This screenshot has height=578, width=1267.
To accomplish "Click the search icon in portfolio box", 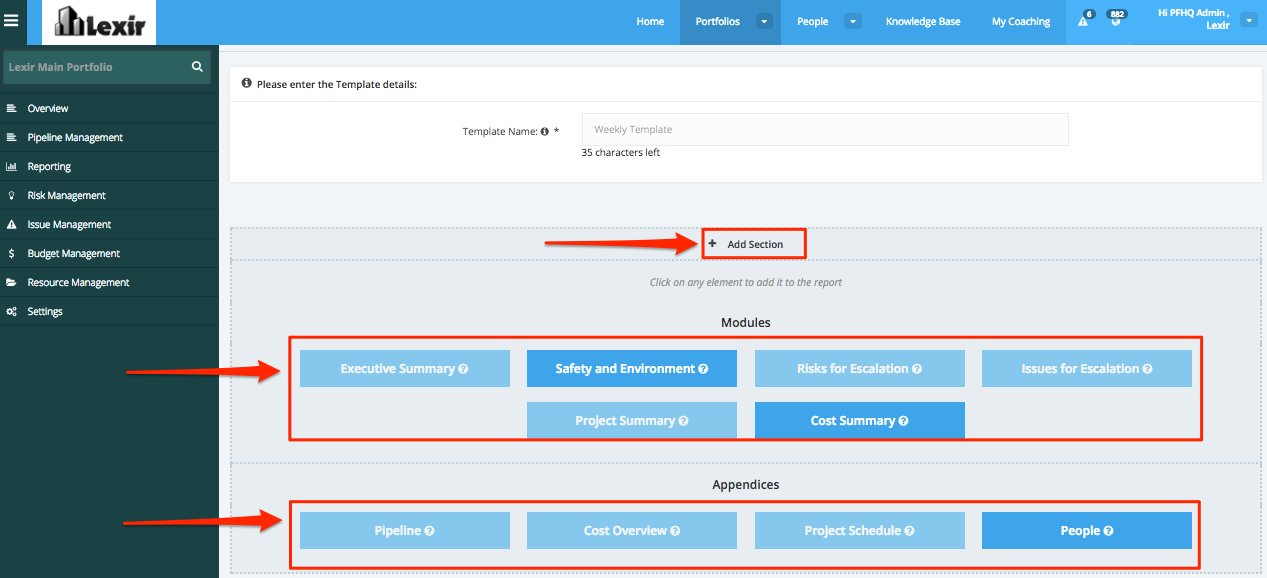I will (197, 67).
